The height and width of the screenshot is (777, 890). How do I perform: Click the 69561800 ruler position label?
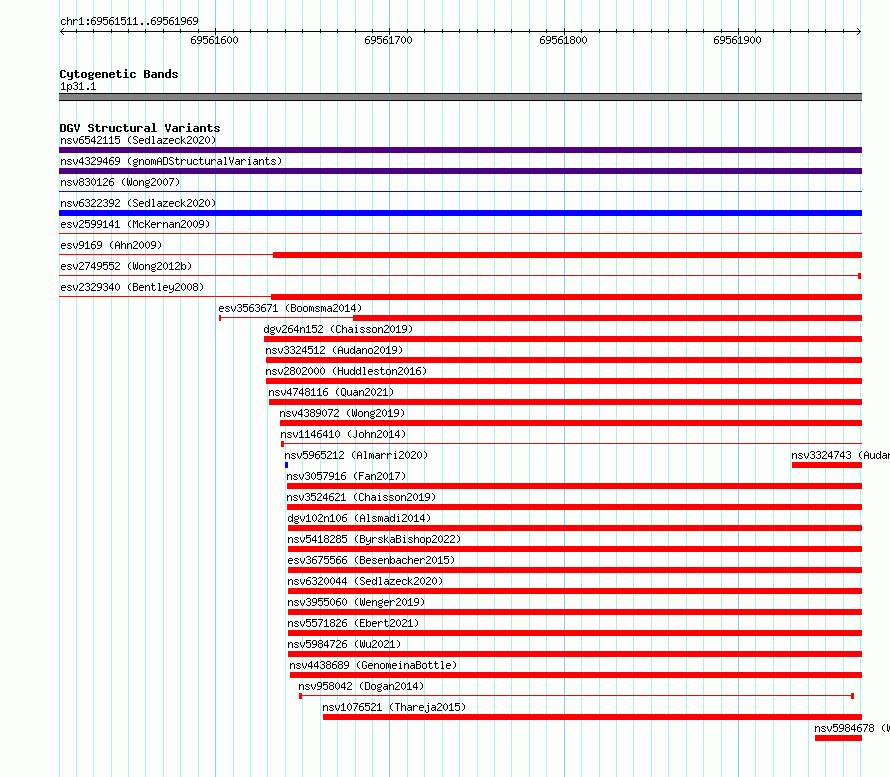(563, 40)
